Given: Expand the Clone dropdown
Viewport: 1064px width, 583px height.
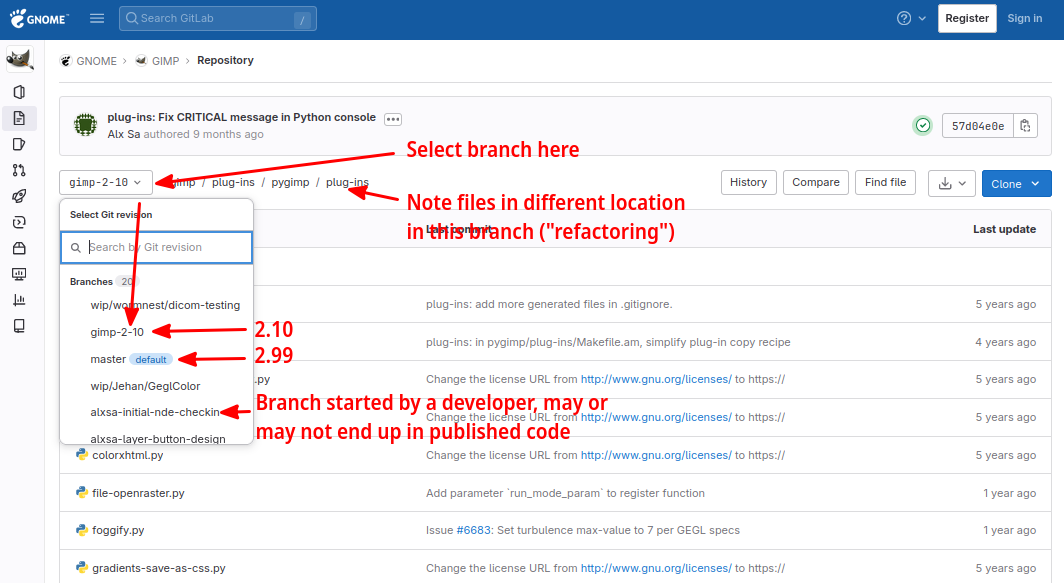Looking at the screenshot, I should pos(1016,183).
